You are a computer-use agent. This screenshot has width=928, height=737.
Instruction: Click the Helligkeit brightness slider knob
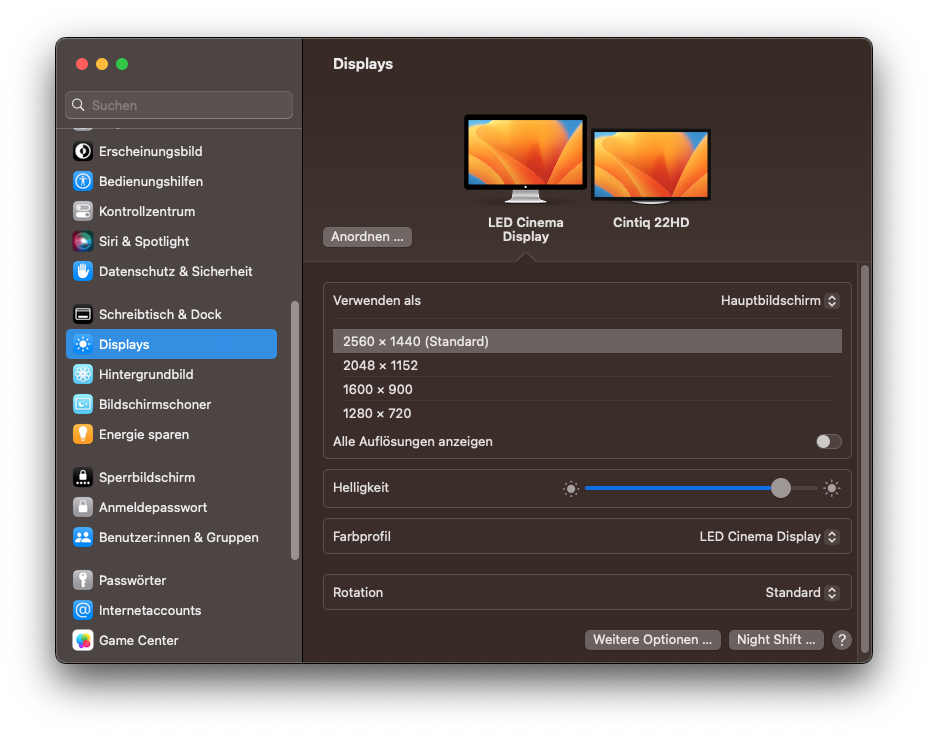[x=781, y=488]
